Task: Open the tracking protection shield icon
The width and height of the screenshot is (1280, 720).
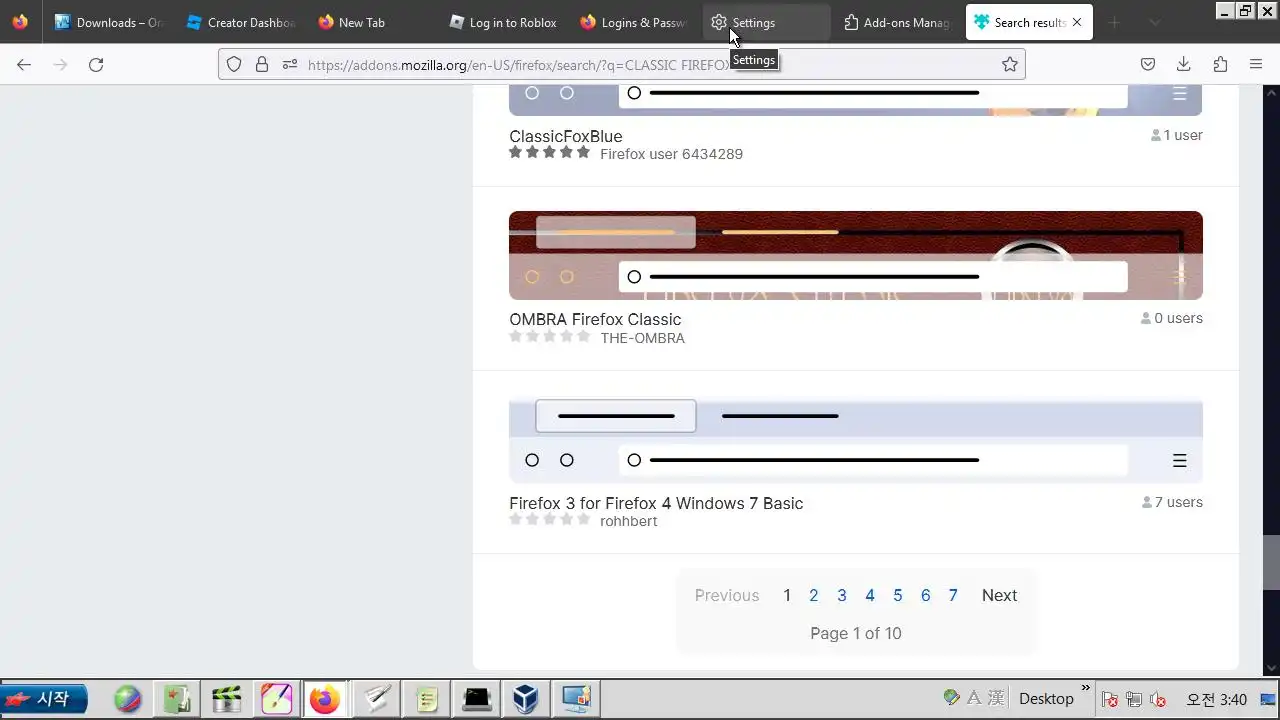Action: 234,64
